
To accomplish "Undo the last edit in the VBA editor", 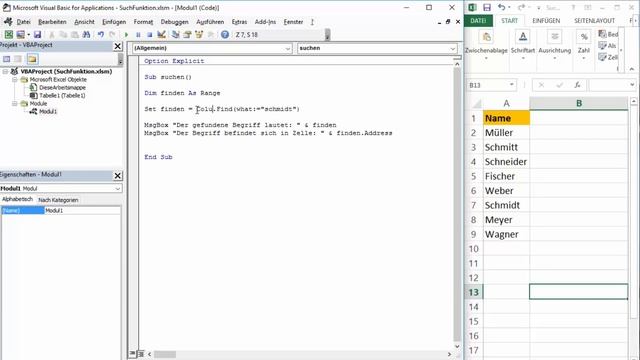I will coord(100,35).
